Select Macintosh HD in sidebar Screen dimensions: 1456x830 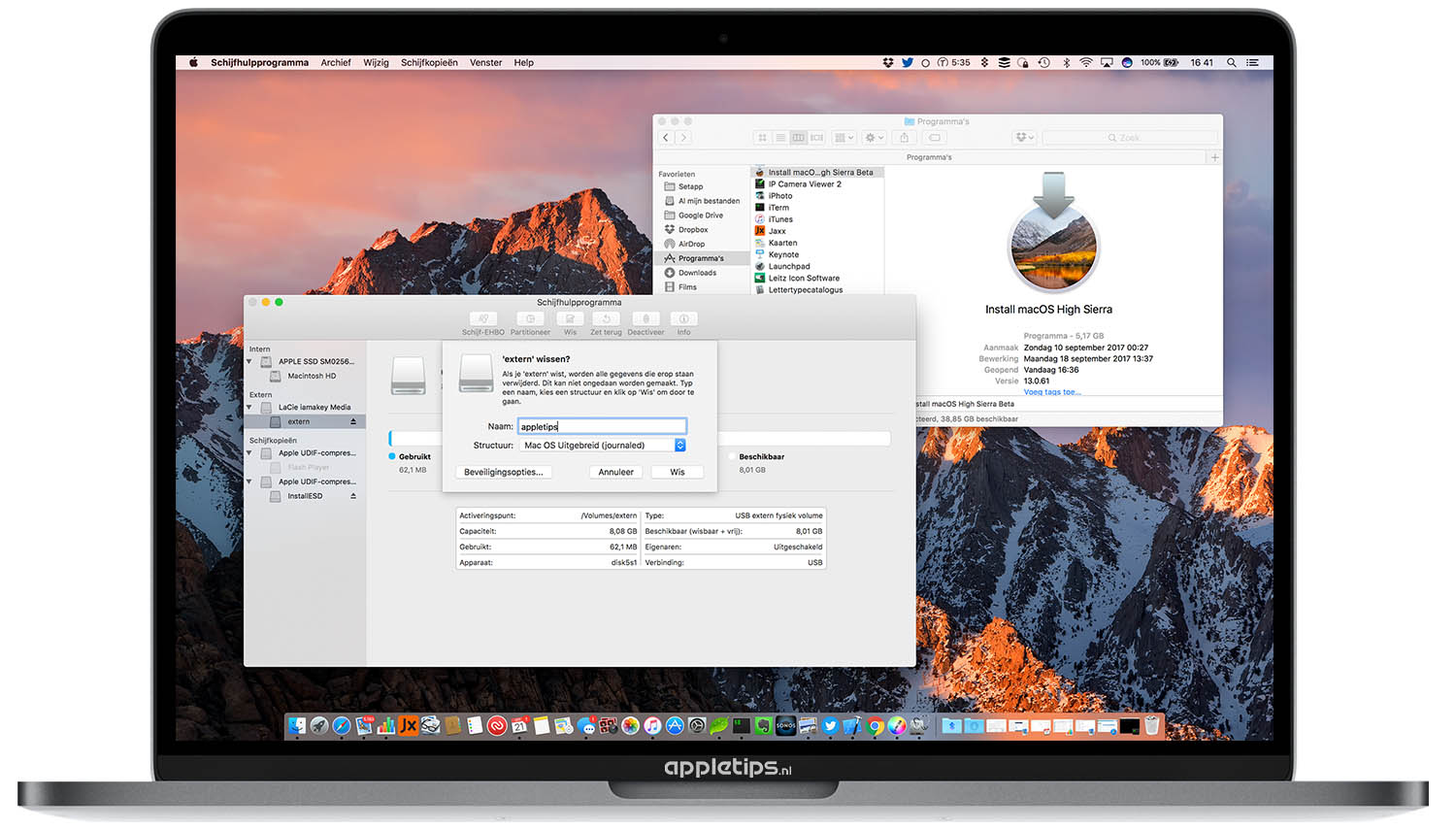click(311, 376)
